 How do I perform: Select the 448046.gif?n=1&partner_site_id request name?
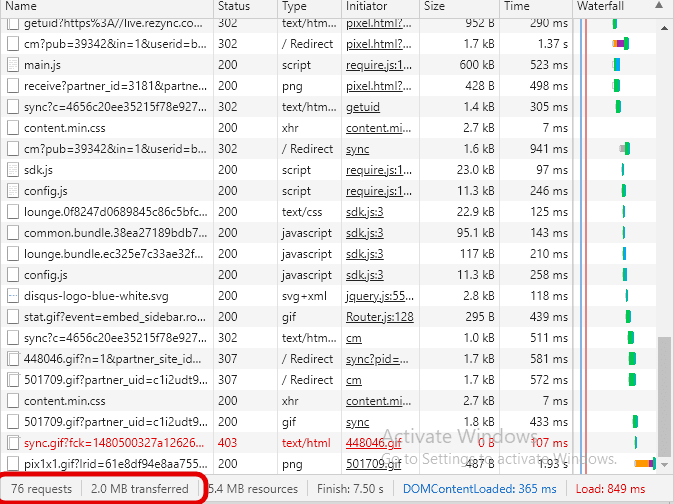(x=113, y=359)
